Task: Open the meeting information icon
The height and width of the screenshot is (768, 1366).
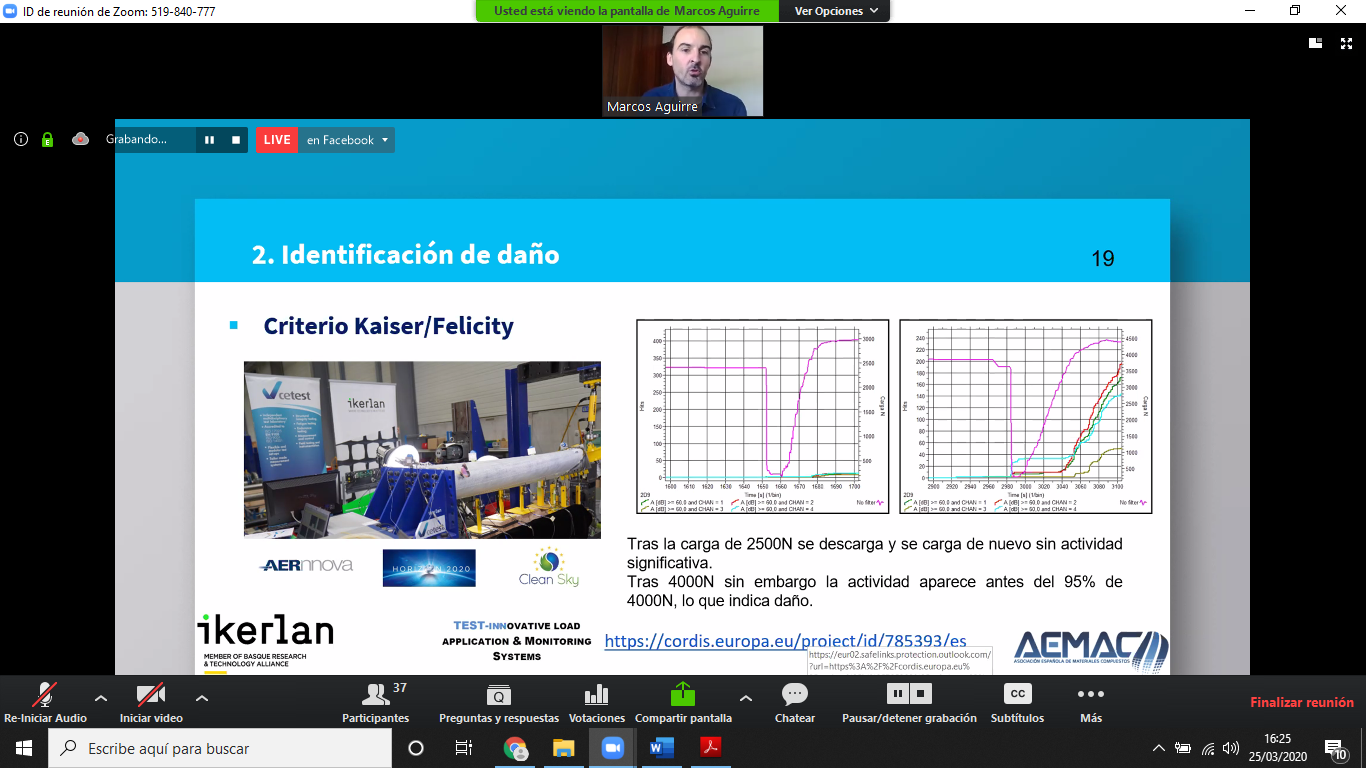Action: pos(21,140)
